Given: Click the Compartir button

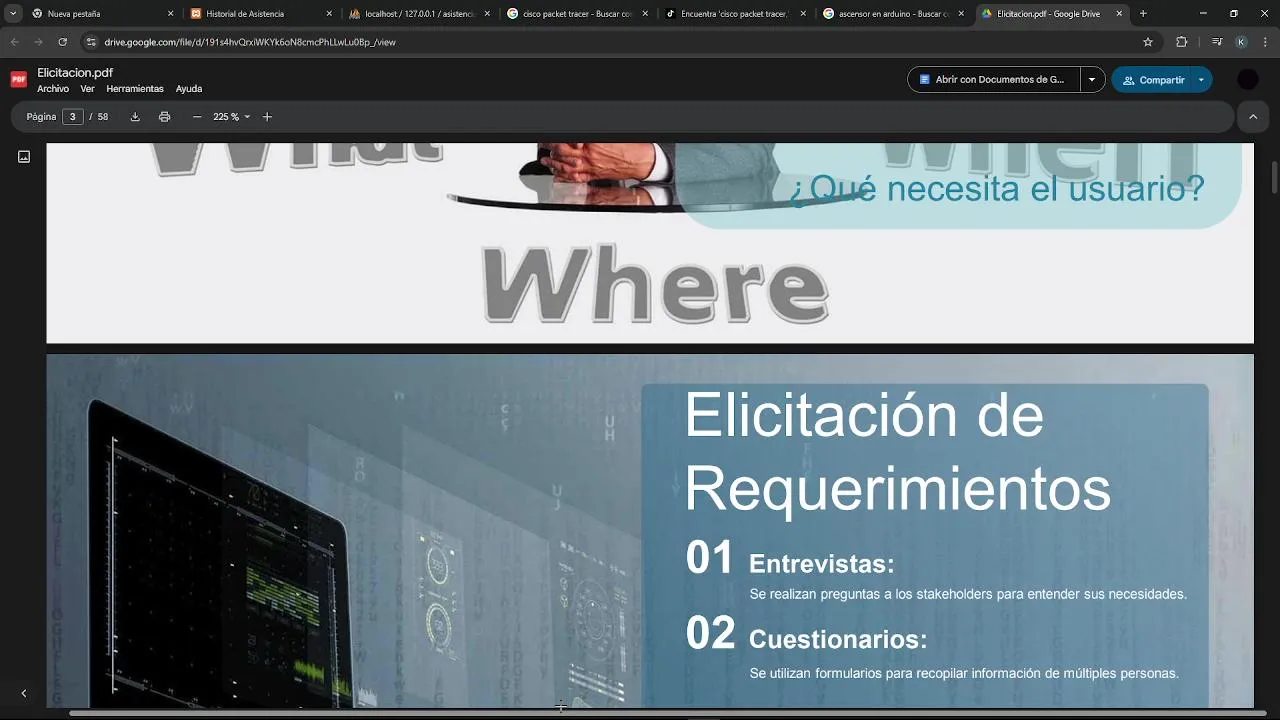Looking at the screenshot, I should (x=1153, y=80).
